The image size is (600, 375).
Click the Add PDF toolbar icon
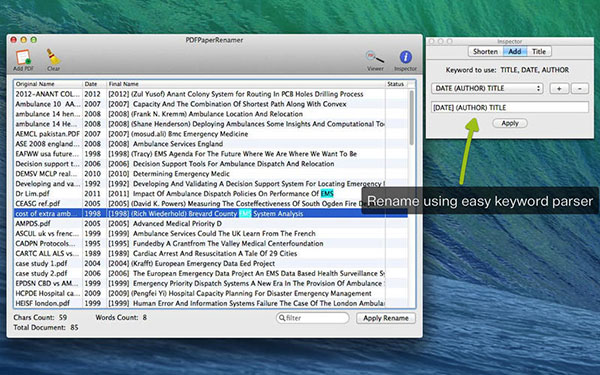click(23, 58)
